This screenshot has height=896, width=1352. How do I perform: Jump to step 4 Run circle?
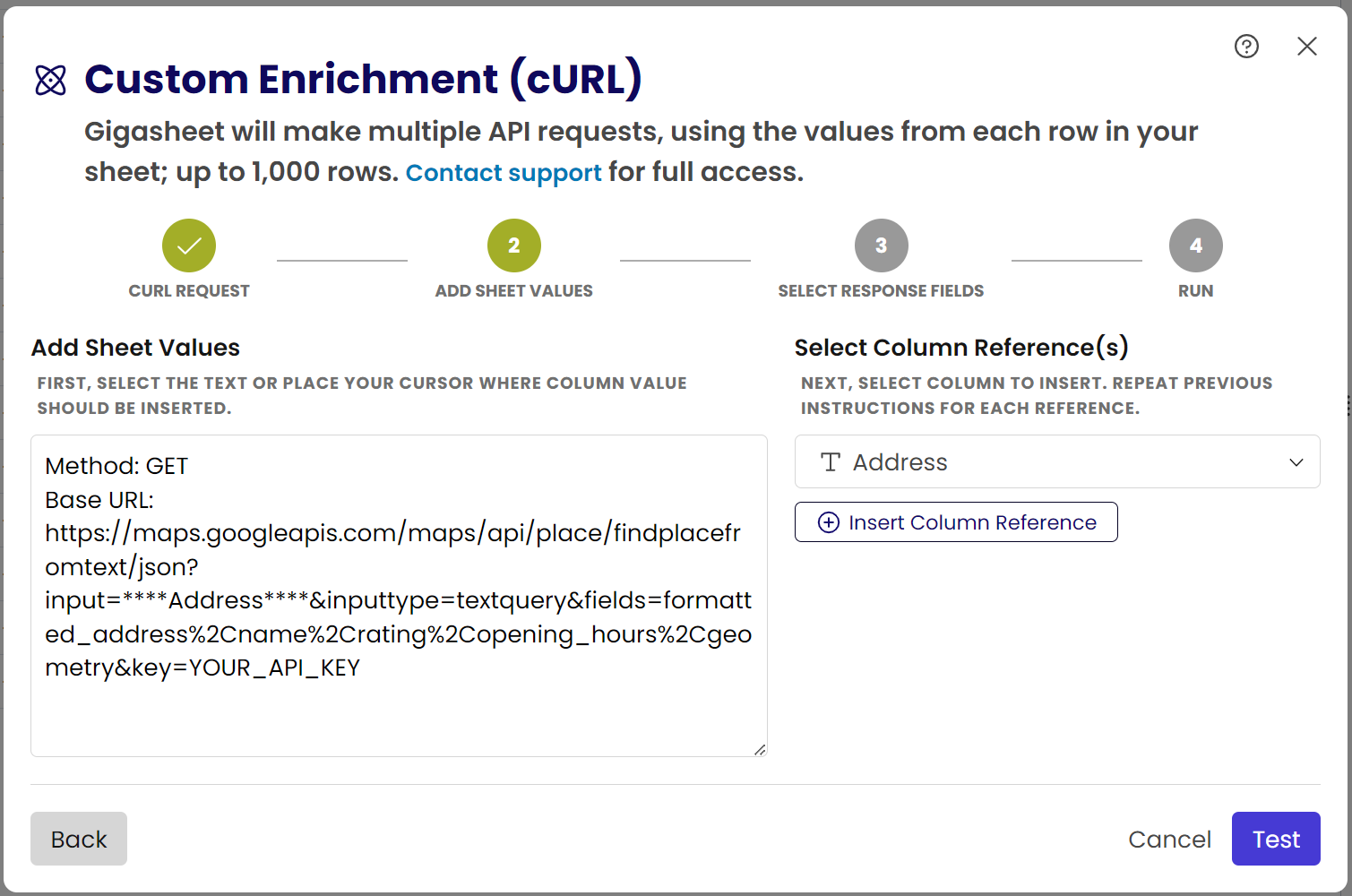tap(1195, 246)
